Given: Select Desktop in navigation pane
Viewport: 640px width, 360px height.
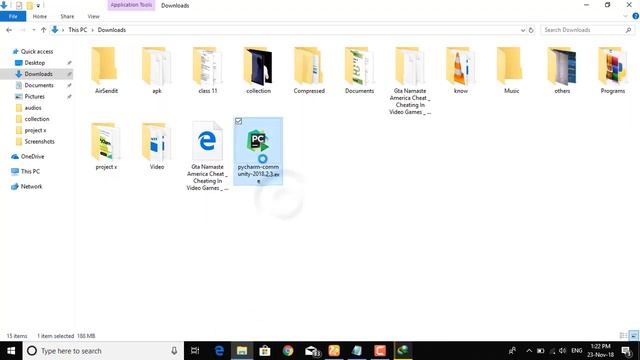Looking at the screenshot, I should pyautogui.click(x=35, y=63).
